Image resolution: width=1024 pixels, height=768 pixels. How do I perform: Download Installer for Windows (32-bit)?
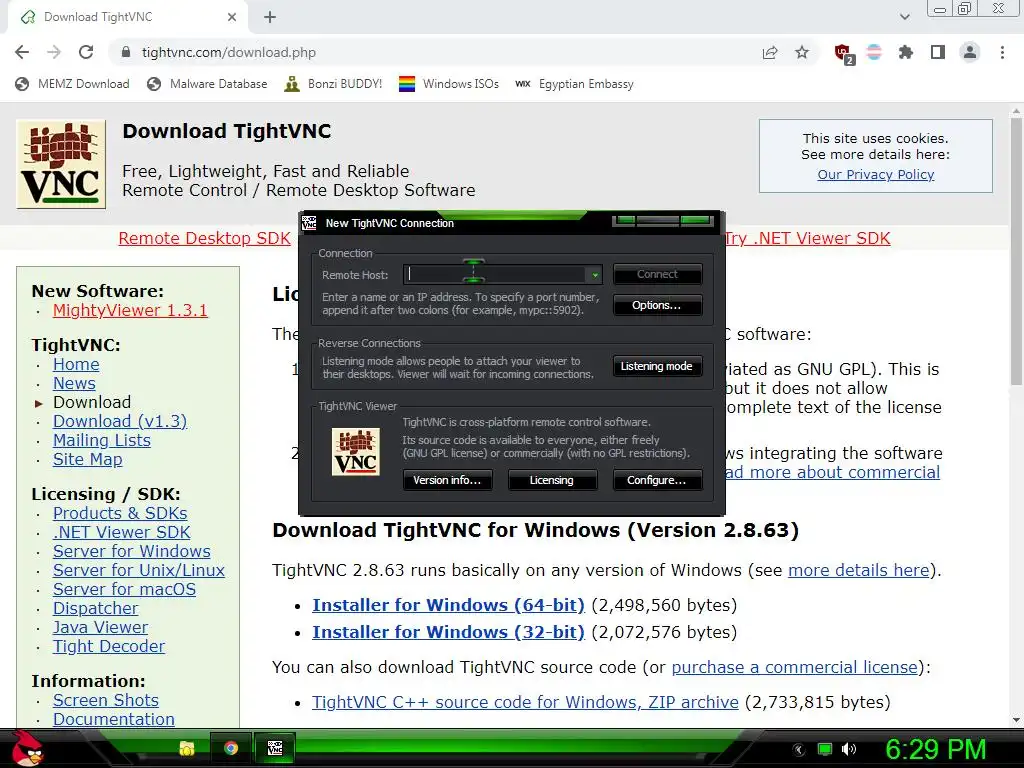point(448,632)
